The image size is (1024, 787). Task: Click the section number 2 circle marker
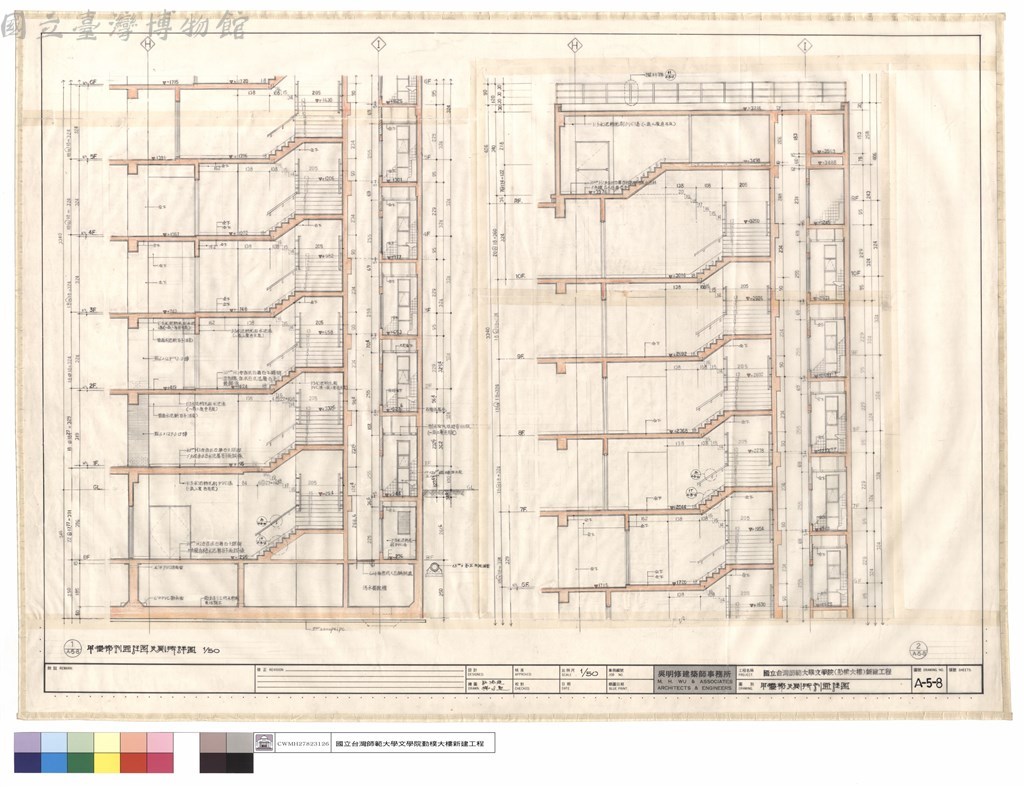pyautogui.click(x=919, y=649)
